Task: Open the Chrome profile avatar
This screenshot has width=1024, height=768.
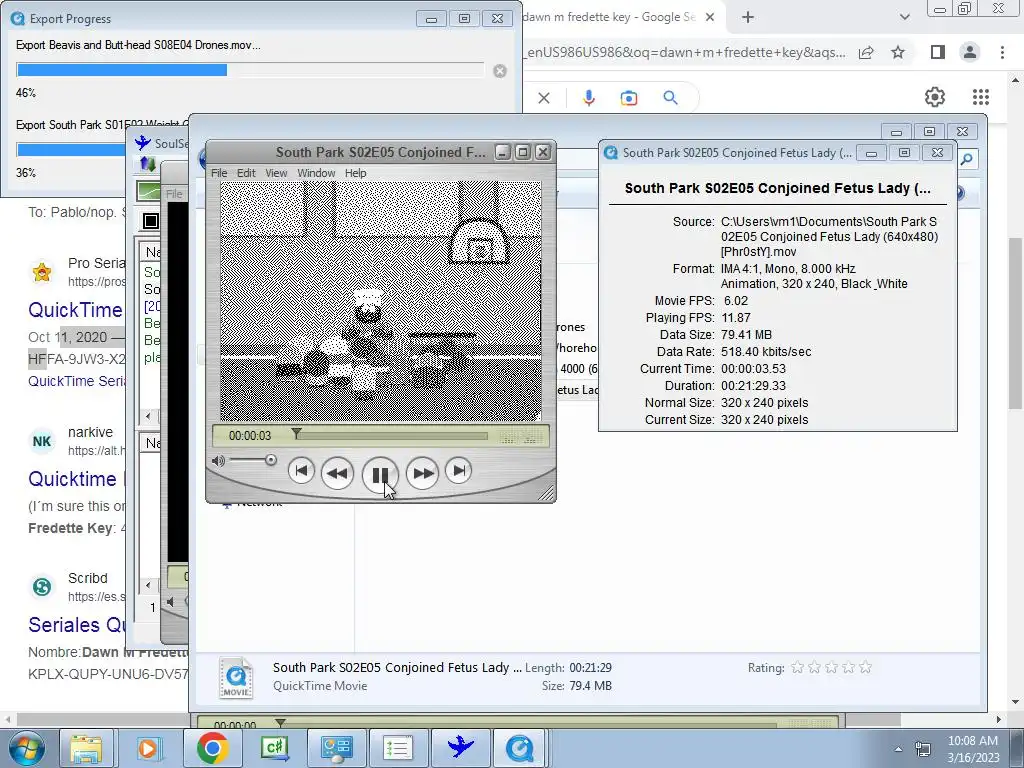Action: point(970,52)
